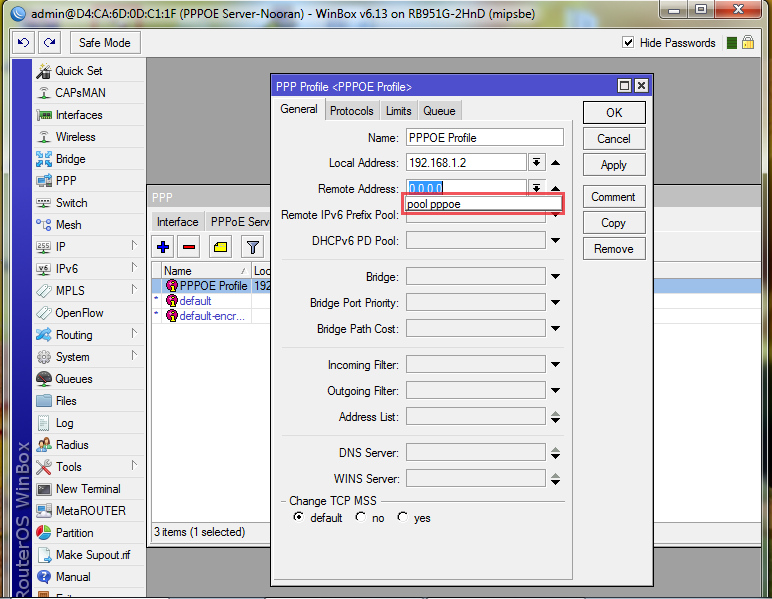Open MetaROUTER in sidebar

[90, 511]
